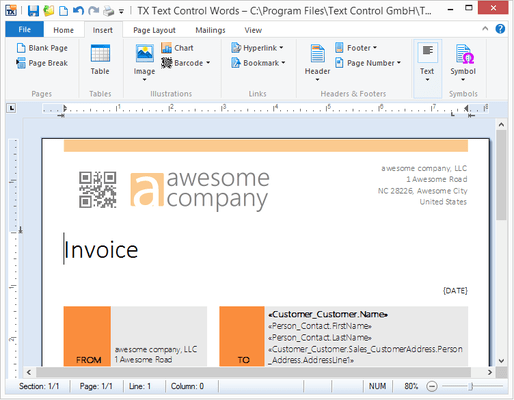Screen dimensions: 514x400
Task: Save the document from the quick access toolbar
Action: [x=33, y=11]
